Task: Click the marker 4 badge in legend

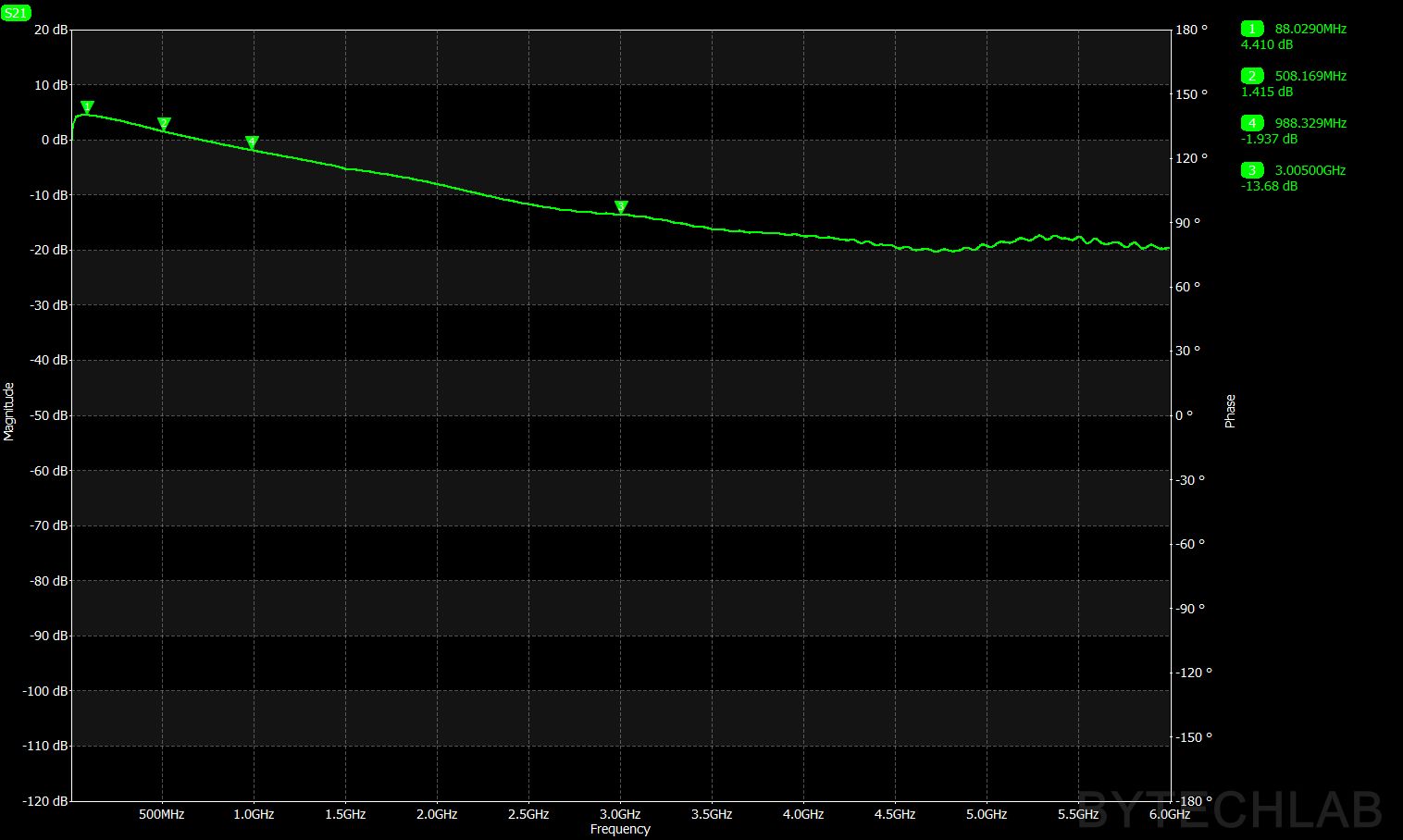Action: pyautogui.click(x=1252, y=123)
